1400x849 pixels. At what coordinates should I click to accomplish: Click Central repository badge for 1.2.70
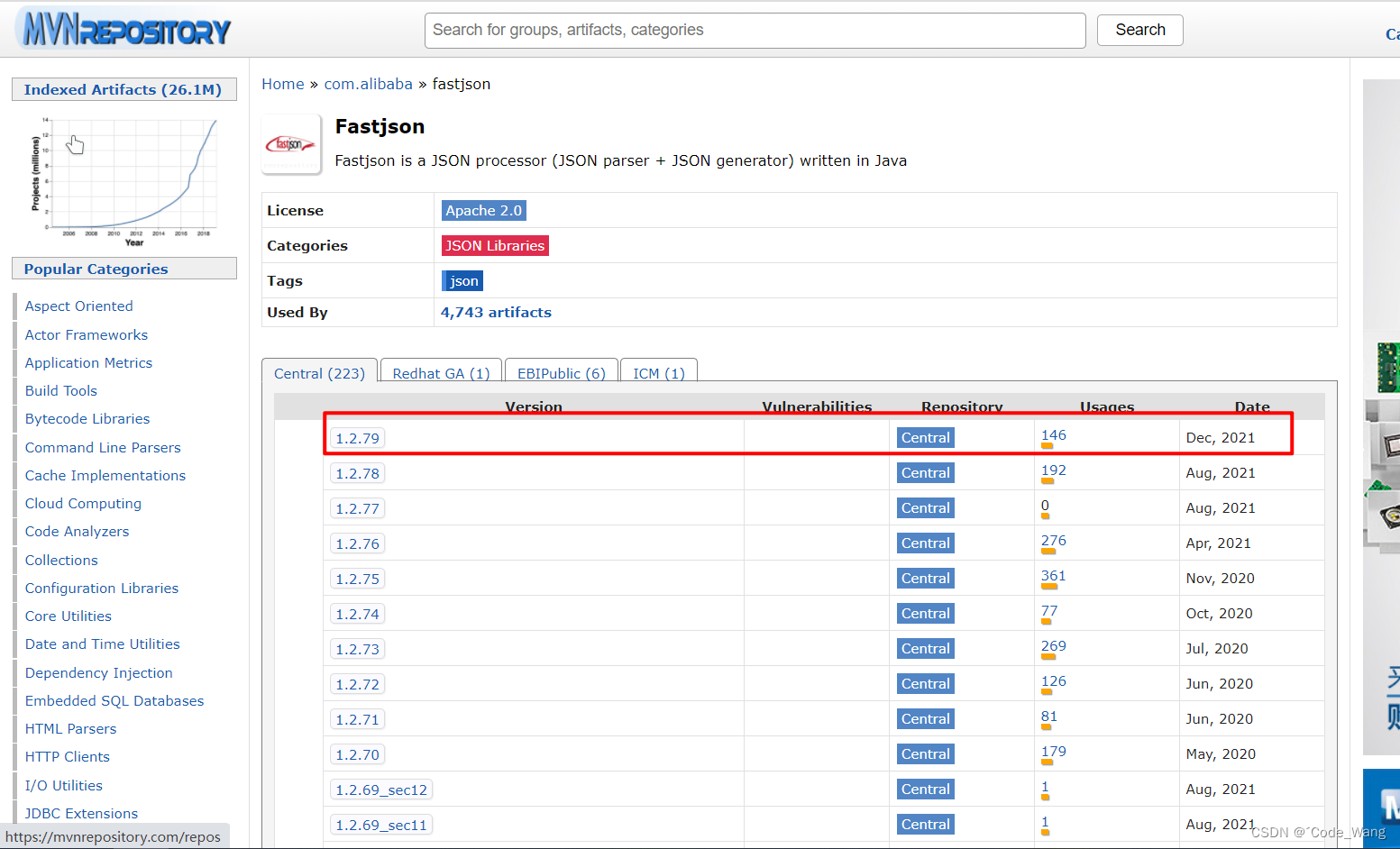click(x=925, y=753)
